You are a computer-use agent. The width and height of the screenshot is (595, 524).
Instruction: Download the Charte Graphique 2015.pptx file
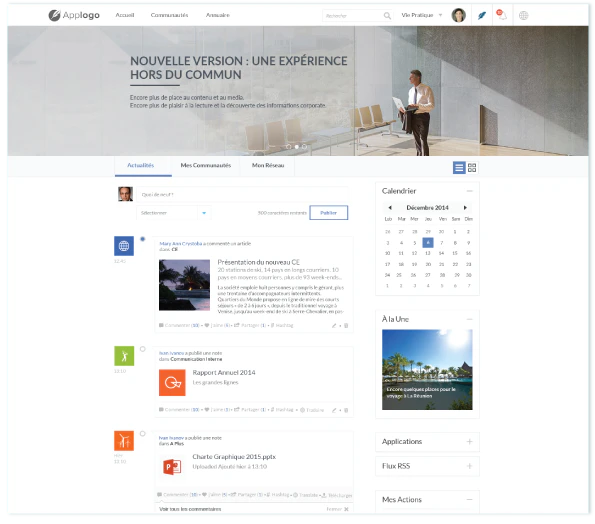click(337, 495)
